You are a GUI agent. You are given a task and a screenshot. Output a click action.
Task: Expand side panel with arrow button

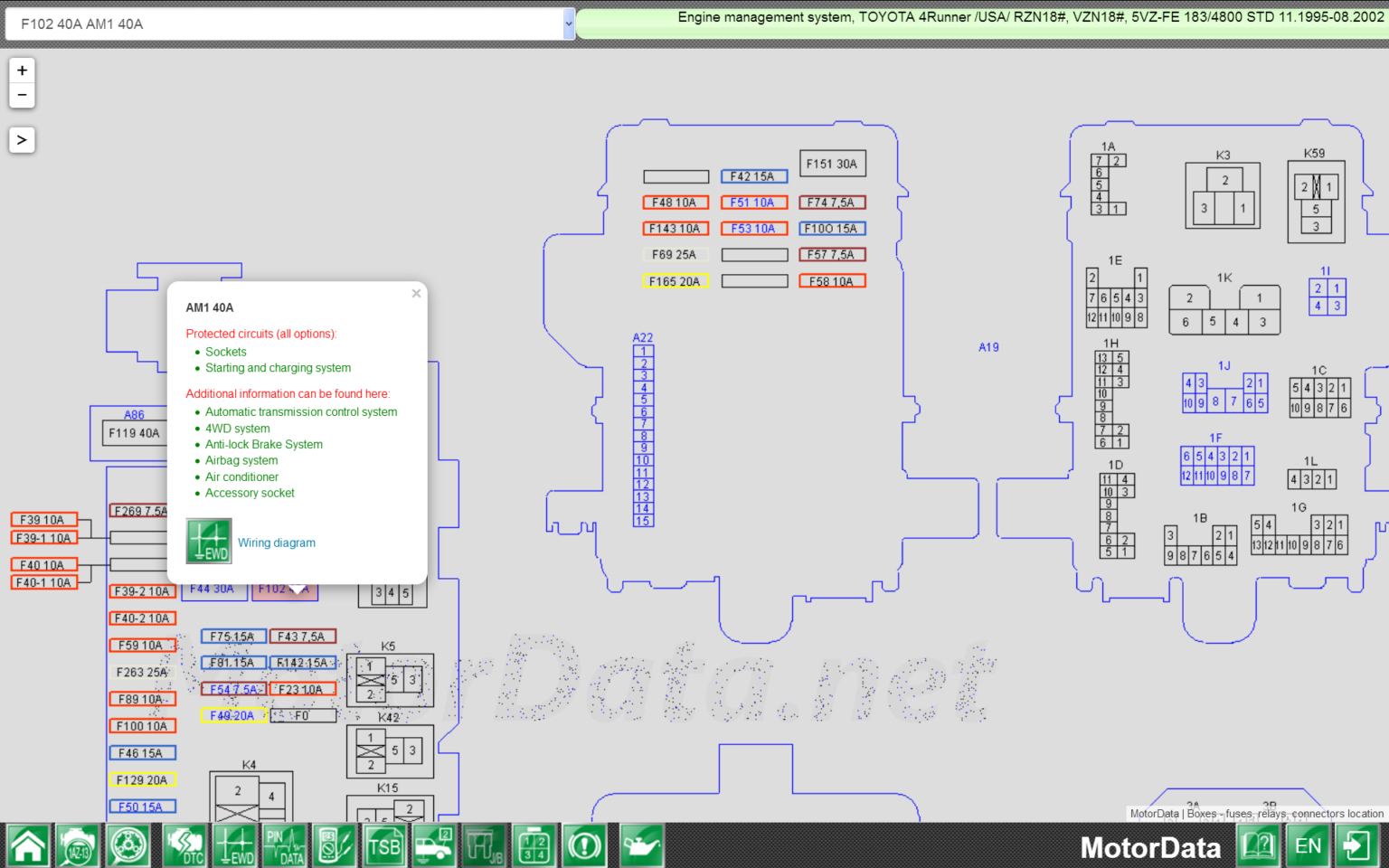[x=22, y=140]
